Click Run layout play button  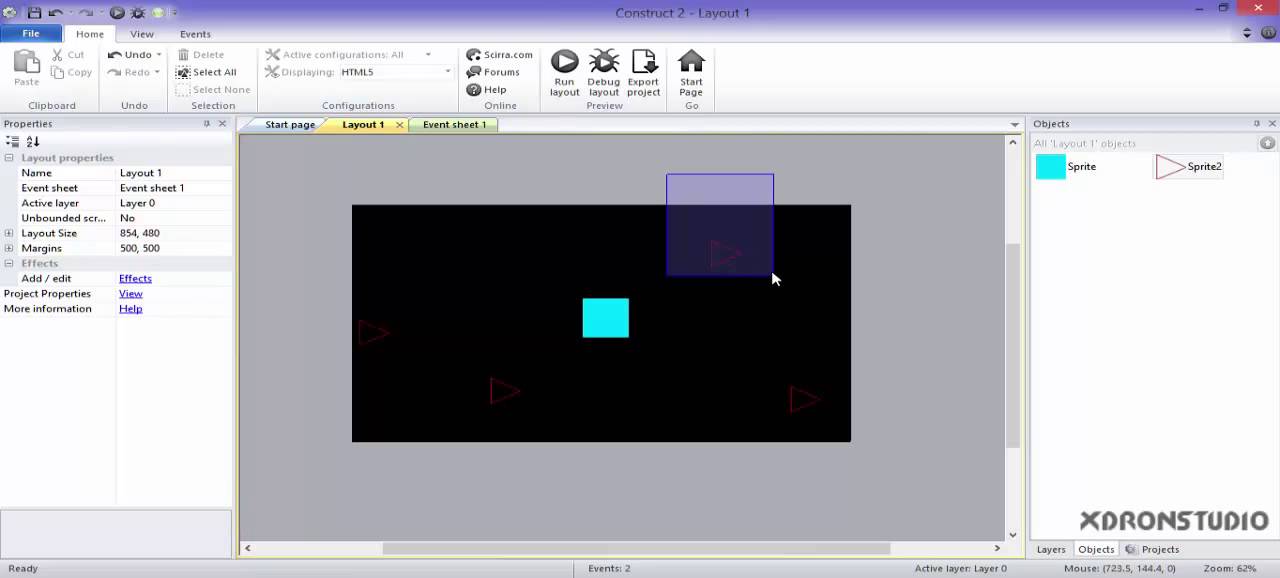click(564, 73)
